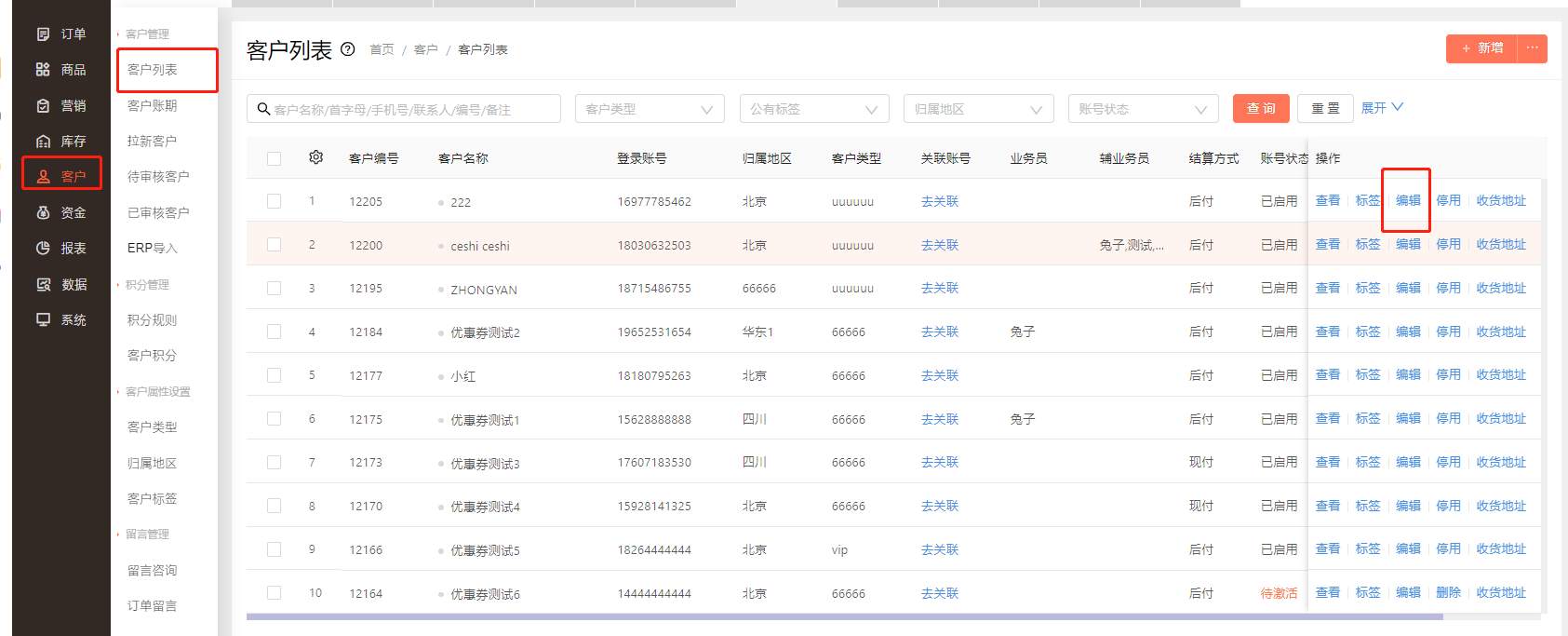Click login account 18030632503

click(x=654, y=245)
